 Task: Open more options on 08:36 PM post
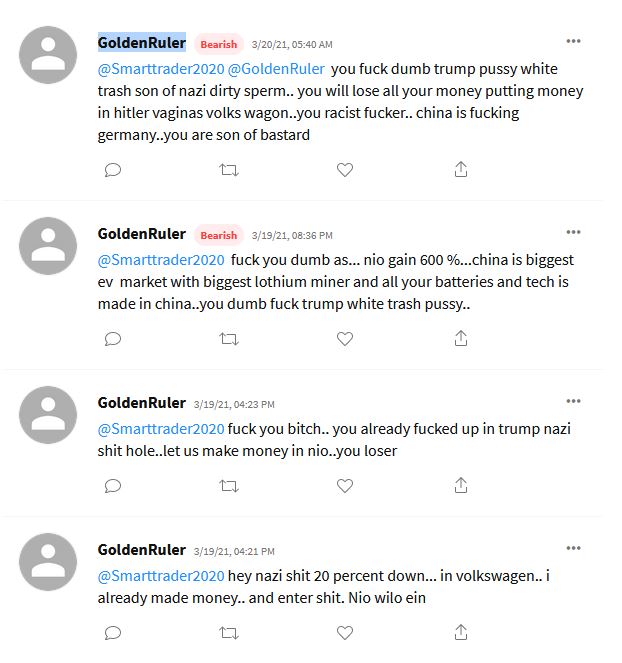click(573, 232)
